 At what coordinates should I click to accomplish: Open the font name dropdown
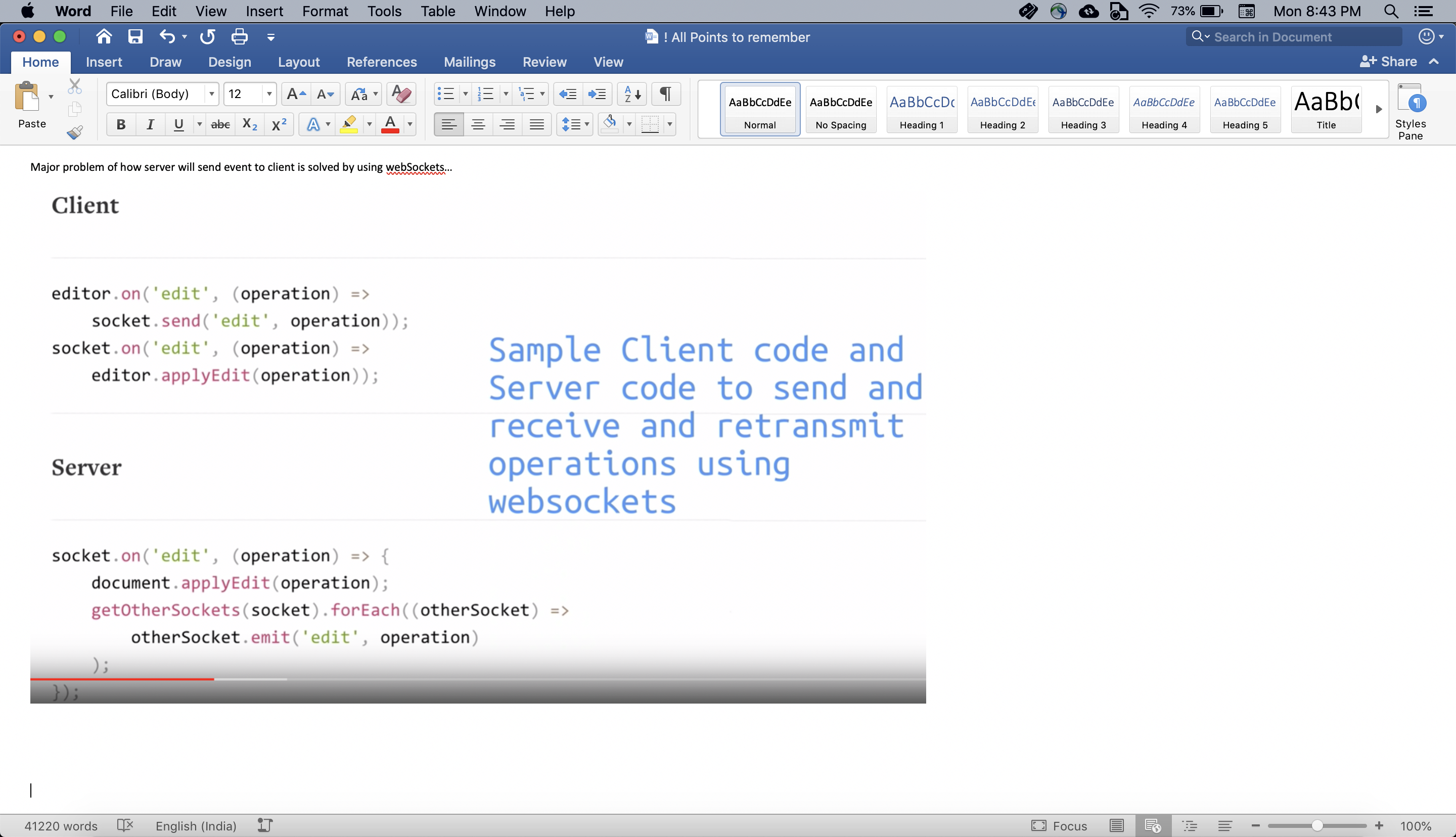(x=211, y=94)
